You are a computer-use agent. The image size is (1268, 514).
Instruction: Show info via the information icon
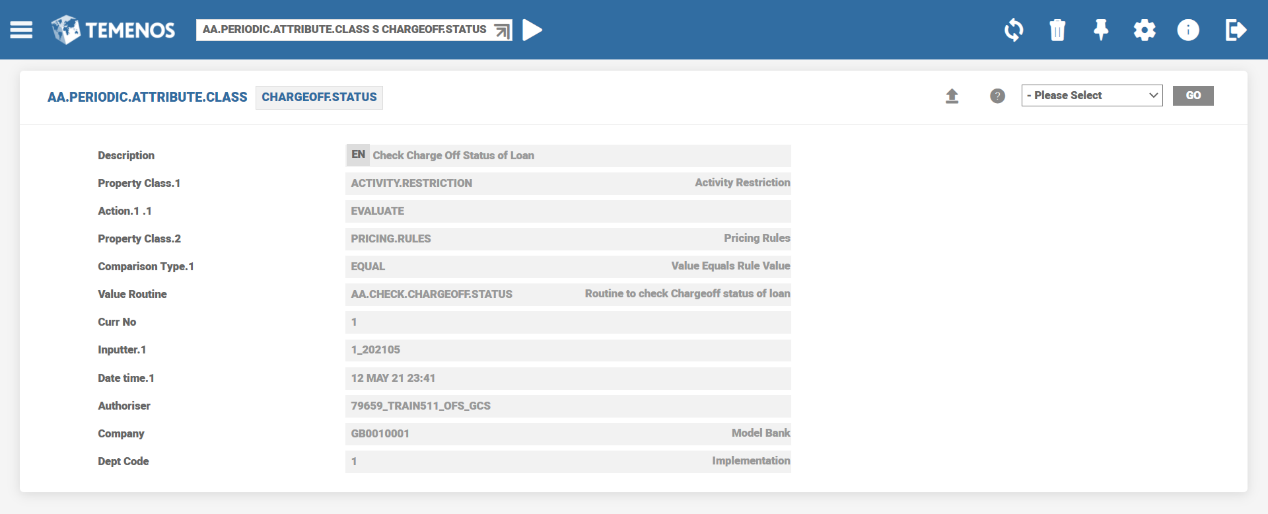pyautogui.click(x=1188, y=30)
